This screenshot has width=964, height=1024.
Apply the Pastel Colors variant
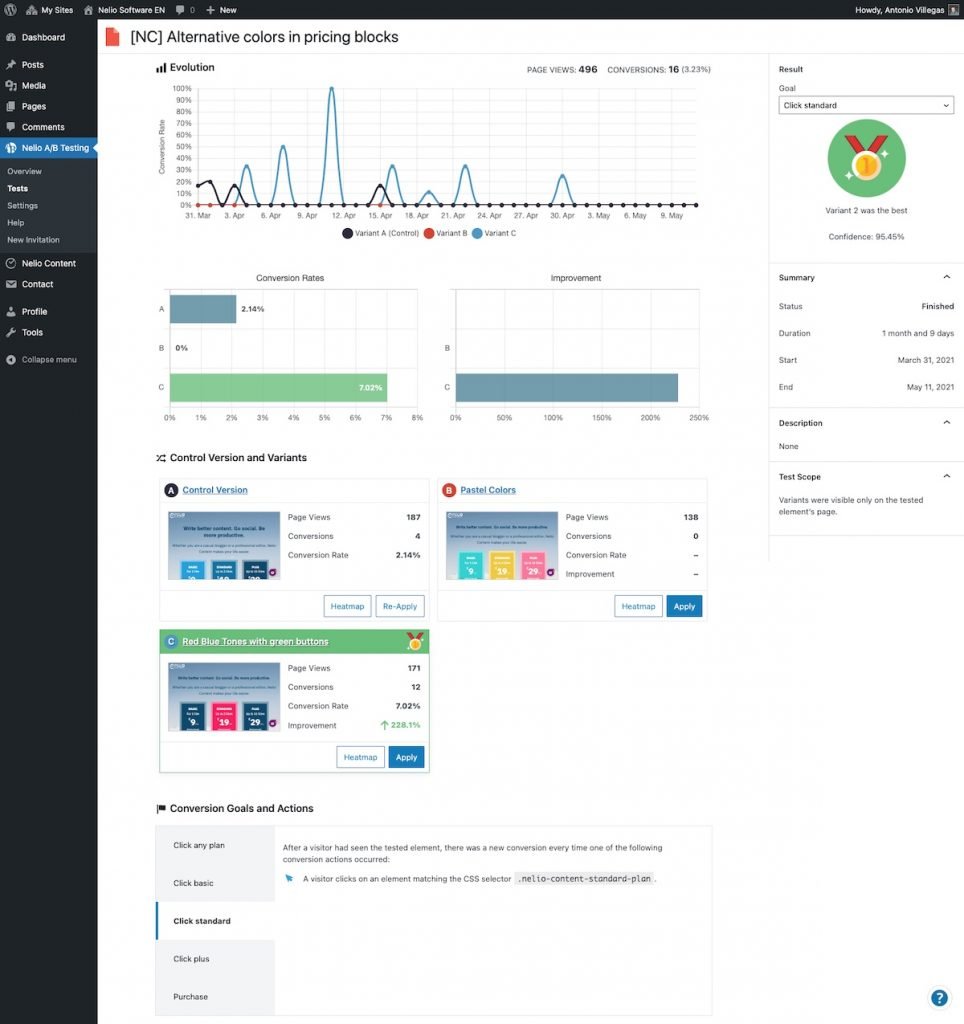tap(684, 606)
